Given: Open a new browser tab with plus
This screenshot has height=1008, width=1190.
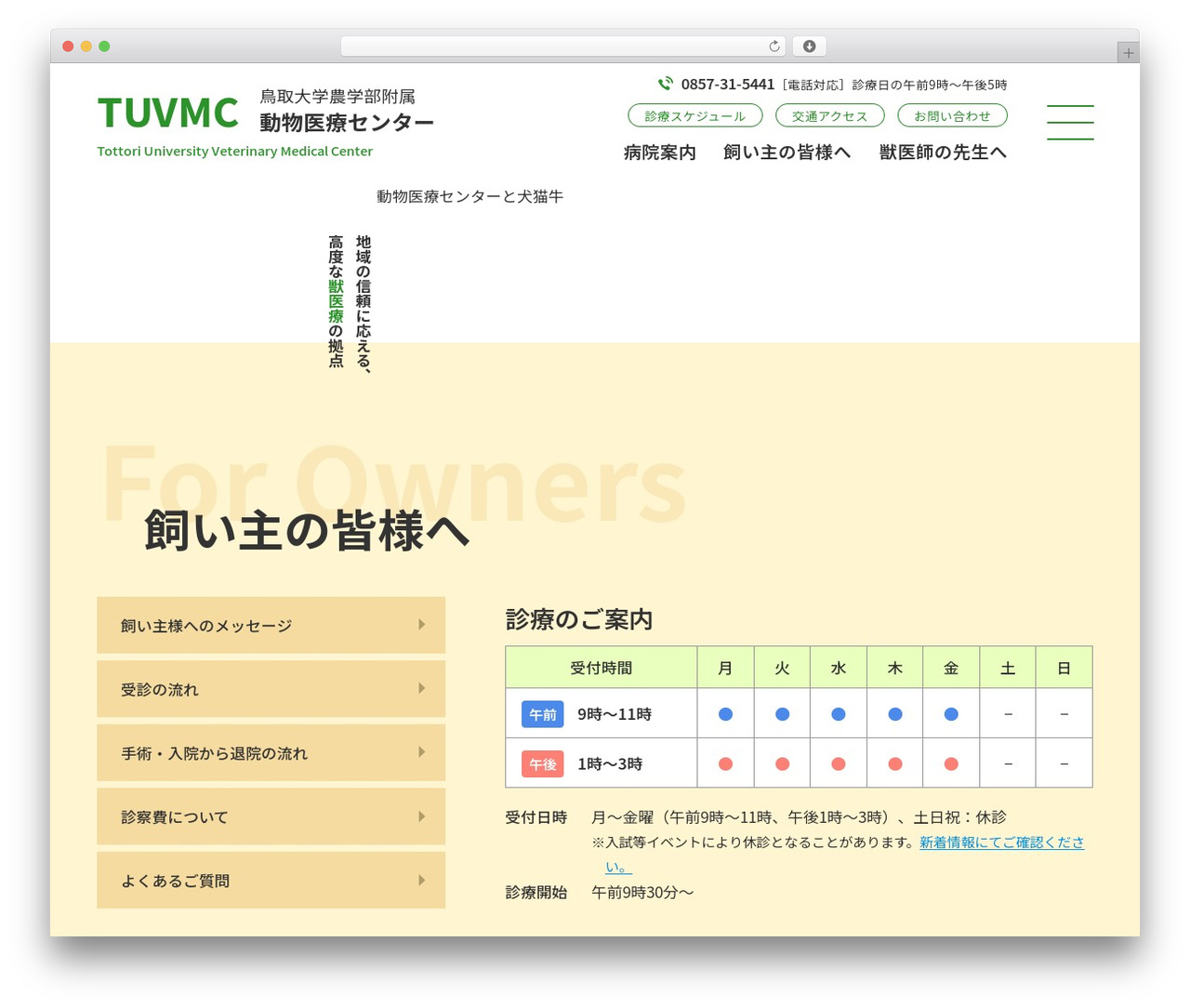Looking at the screenshot, I should pyautogui.click(x=1129, y=53).
